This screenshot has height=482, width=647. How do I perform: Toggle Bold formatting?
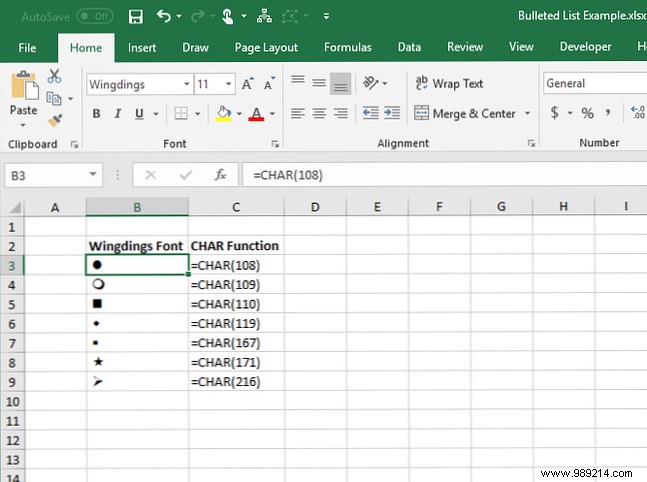(x=96, y=113)
